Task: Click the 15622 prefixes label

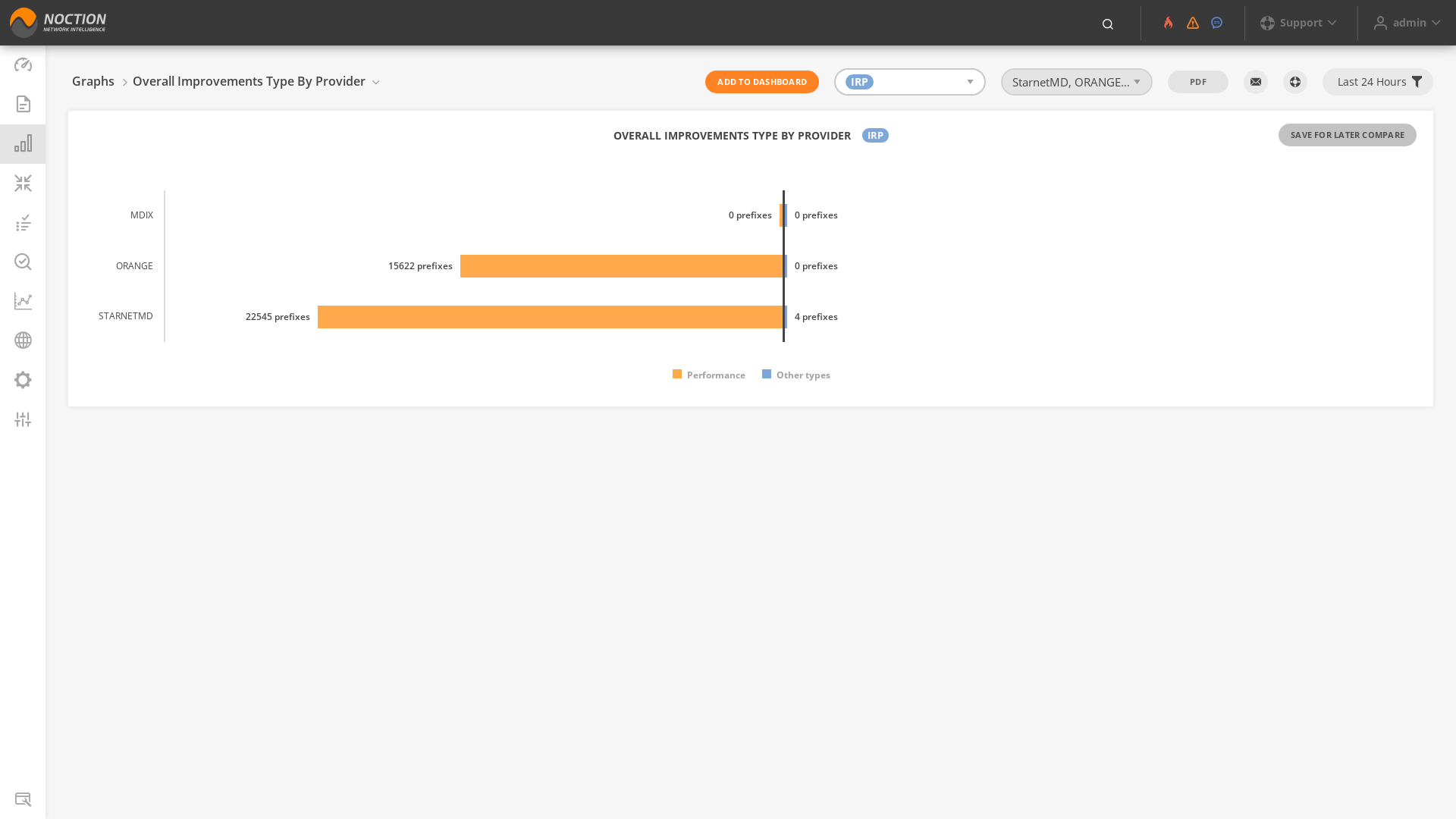Action: [x=420, y=266]
